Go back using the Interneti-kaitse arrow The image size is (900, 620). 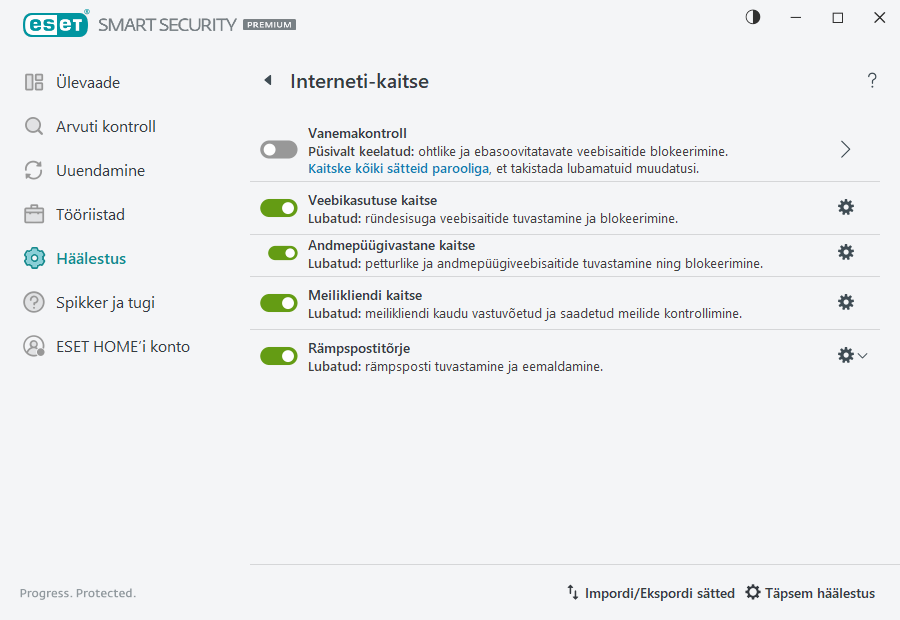pyautogui.click(x=268, y=81)
